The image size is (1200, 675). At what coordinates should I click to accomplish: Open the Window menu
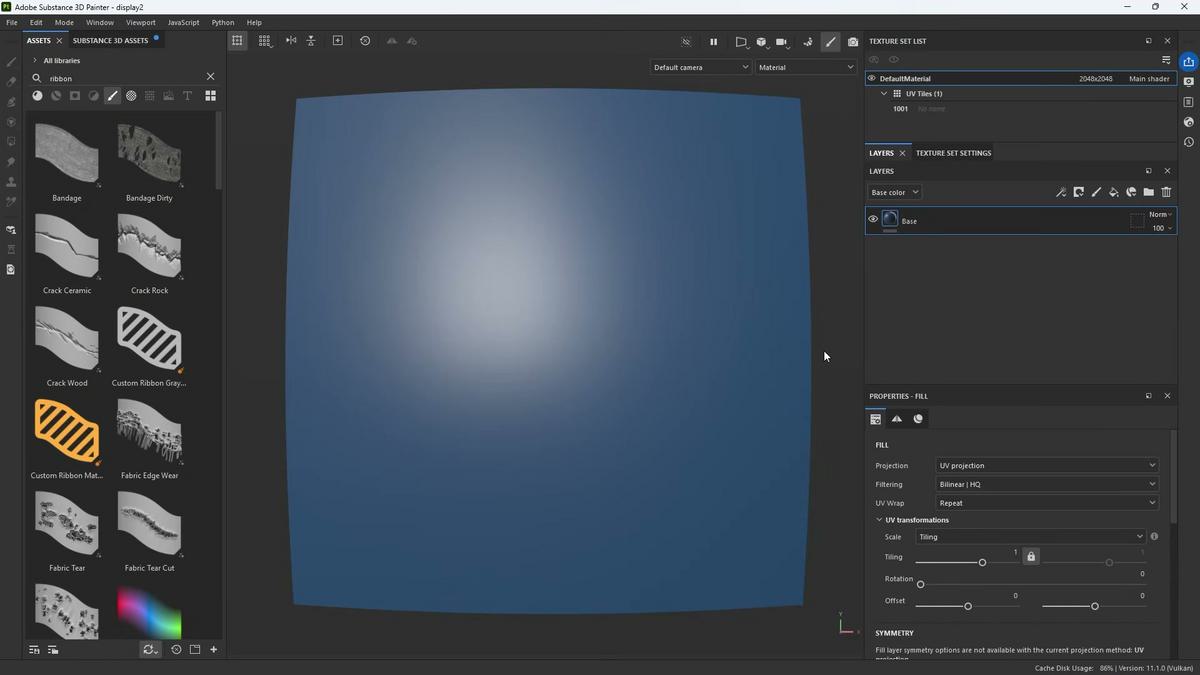[x=99, y=22]
